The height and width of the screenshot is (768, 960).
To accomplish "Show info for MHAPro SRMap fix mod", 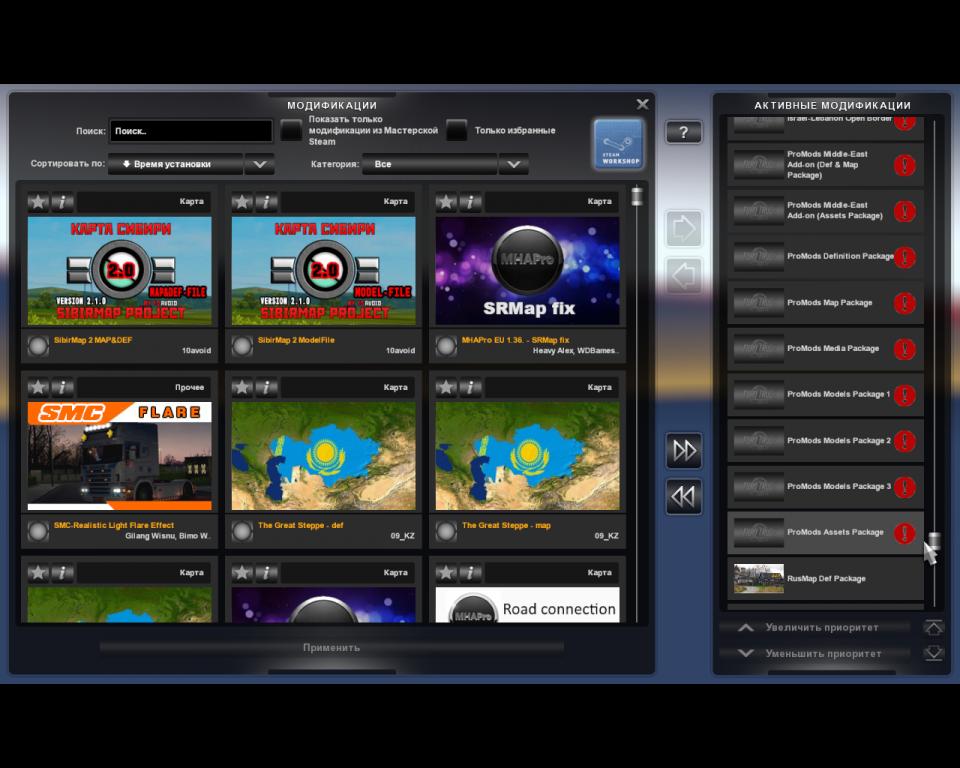I will coord(470,201).
